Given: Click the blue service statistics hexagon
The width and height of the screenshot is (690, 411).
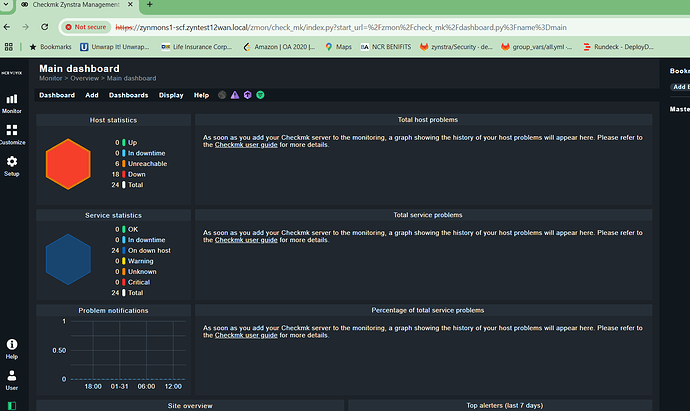Looking at the screenshot, I should (68, 260).
